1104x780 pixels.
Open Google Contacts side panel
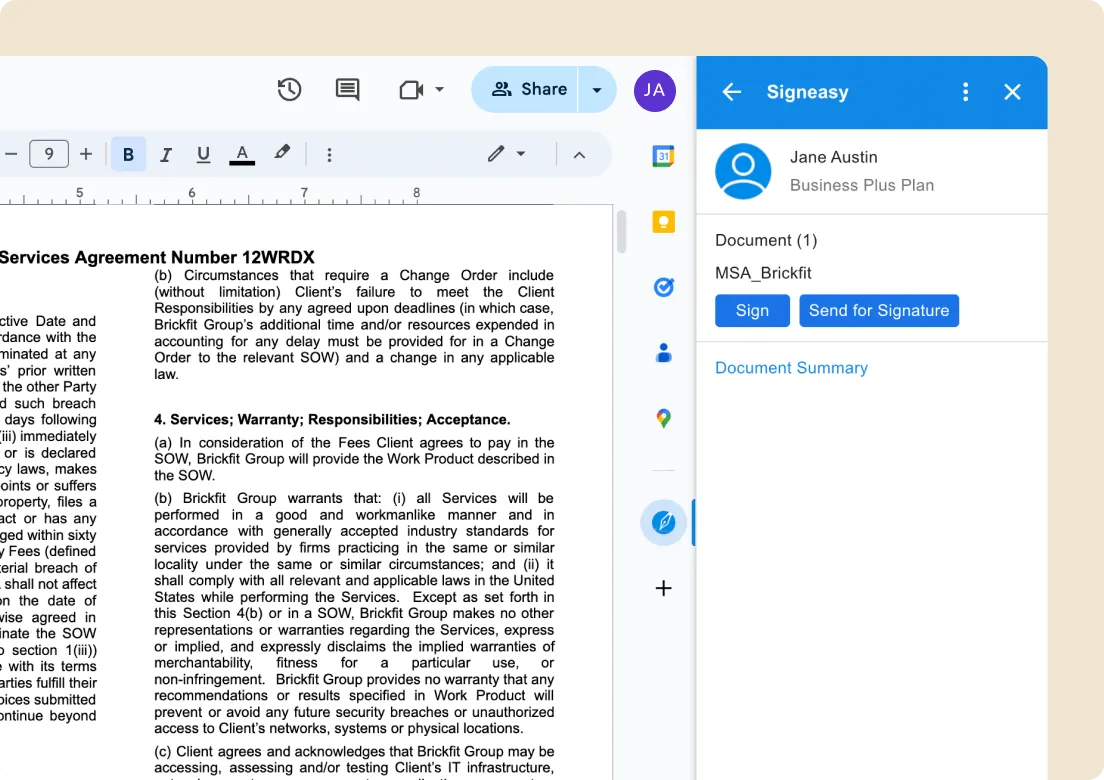click(663, 352)
